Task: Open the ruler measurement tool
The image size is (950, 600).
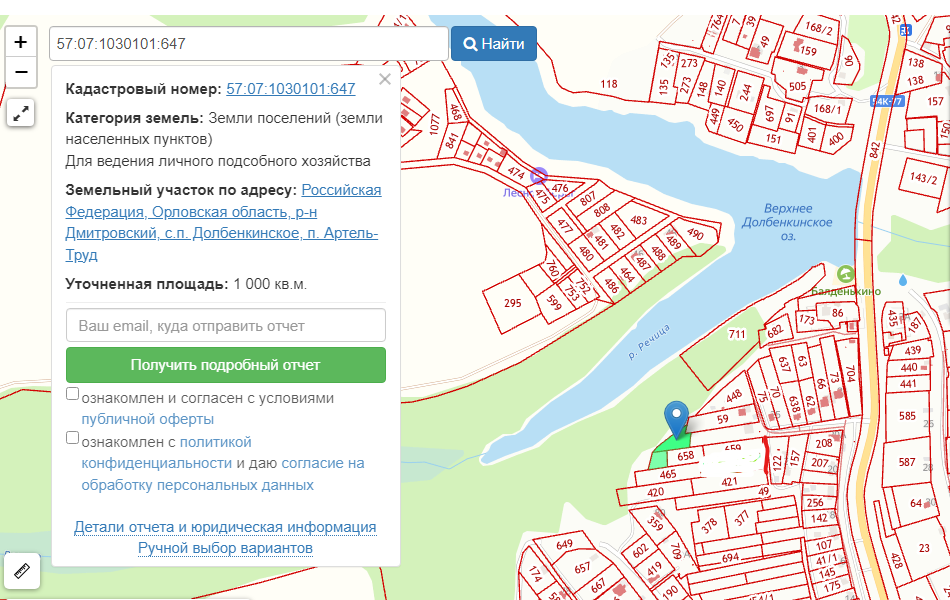Action: pos(22,571)
